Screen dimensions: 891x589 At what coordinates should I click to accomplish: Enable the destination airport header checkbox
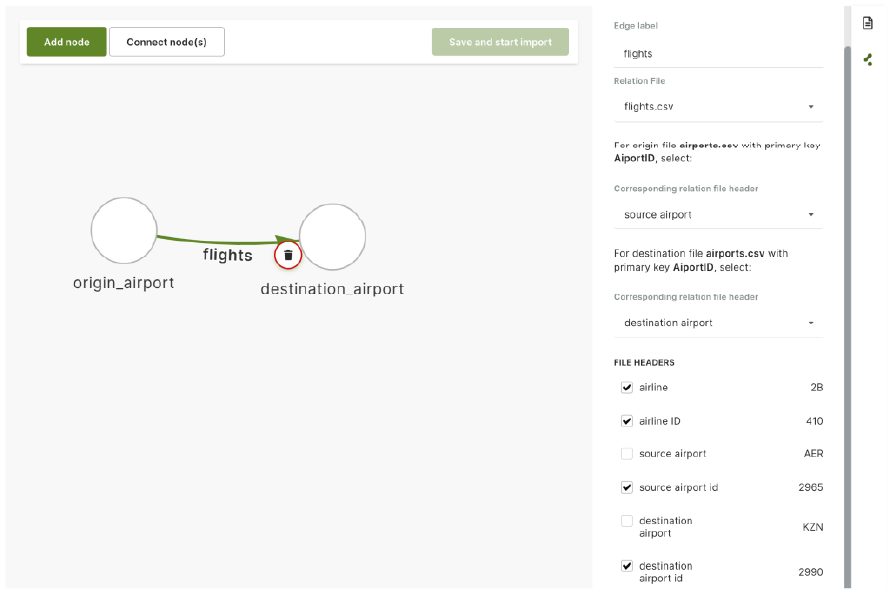[x=627, y=521]
